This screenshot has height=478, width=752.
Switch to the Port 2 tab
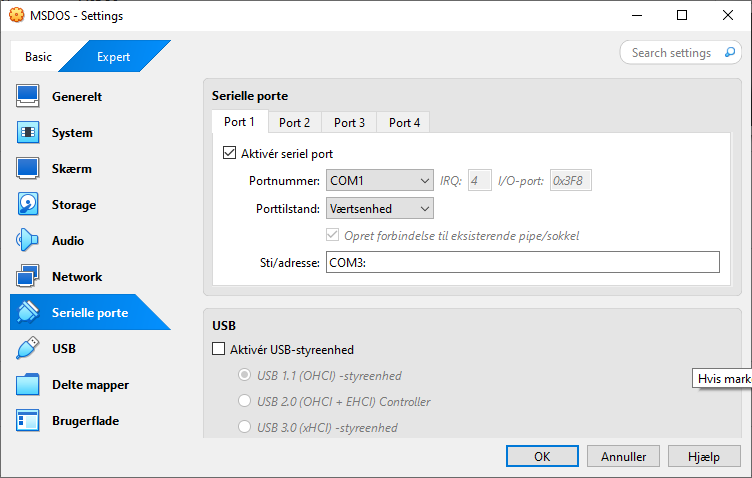pos(294,123)
